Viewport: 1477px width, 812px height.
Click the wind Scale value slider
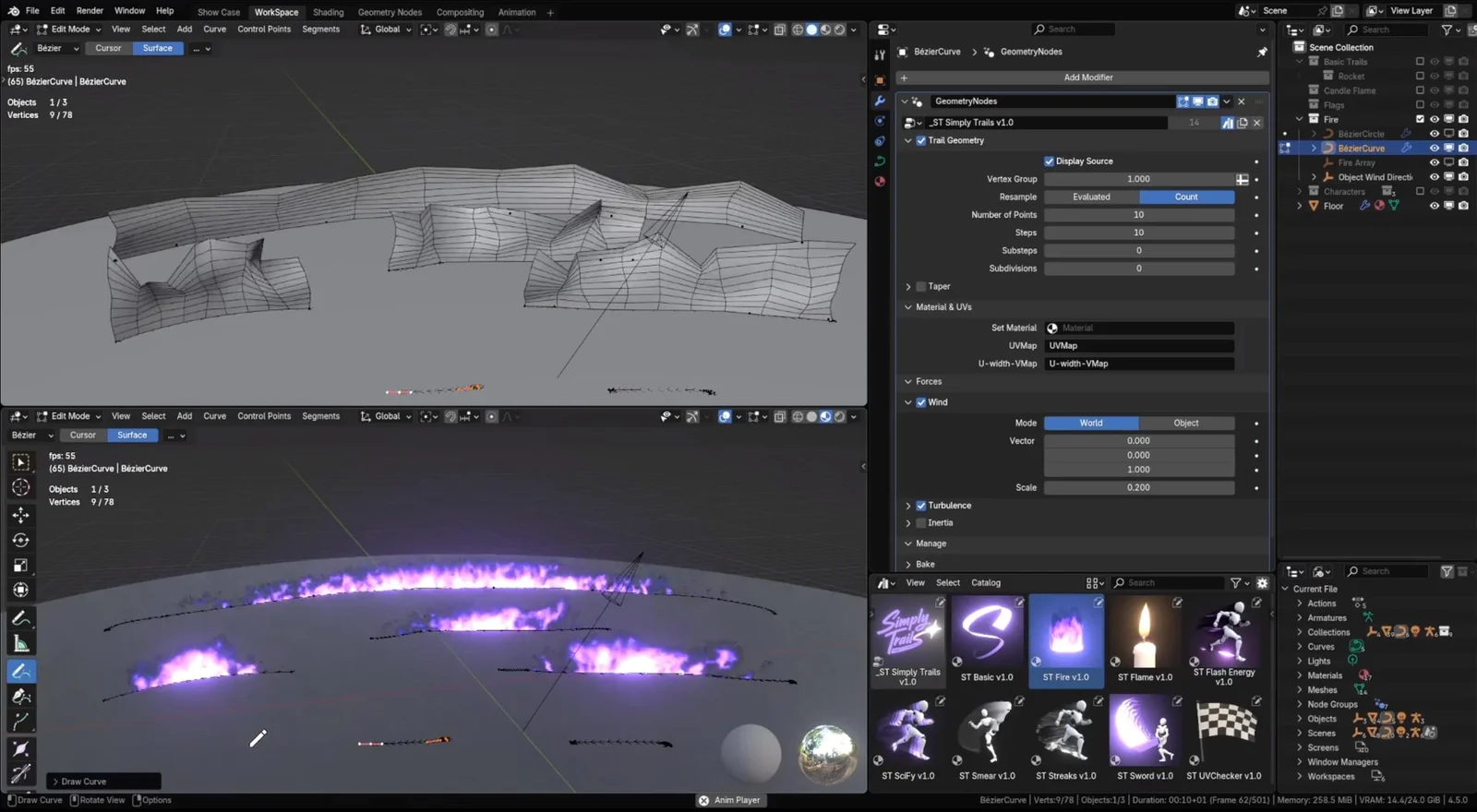point(1138,487)
